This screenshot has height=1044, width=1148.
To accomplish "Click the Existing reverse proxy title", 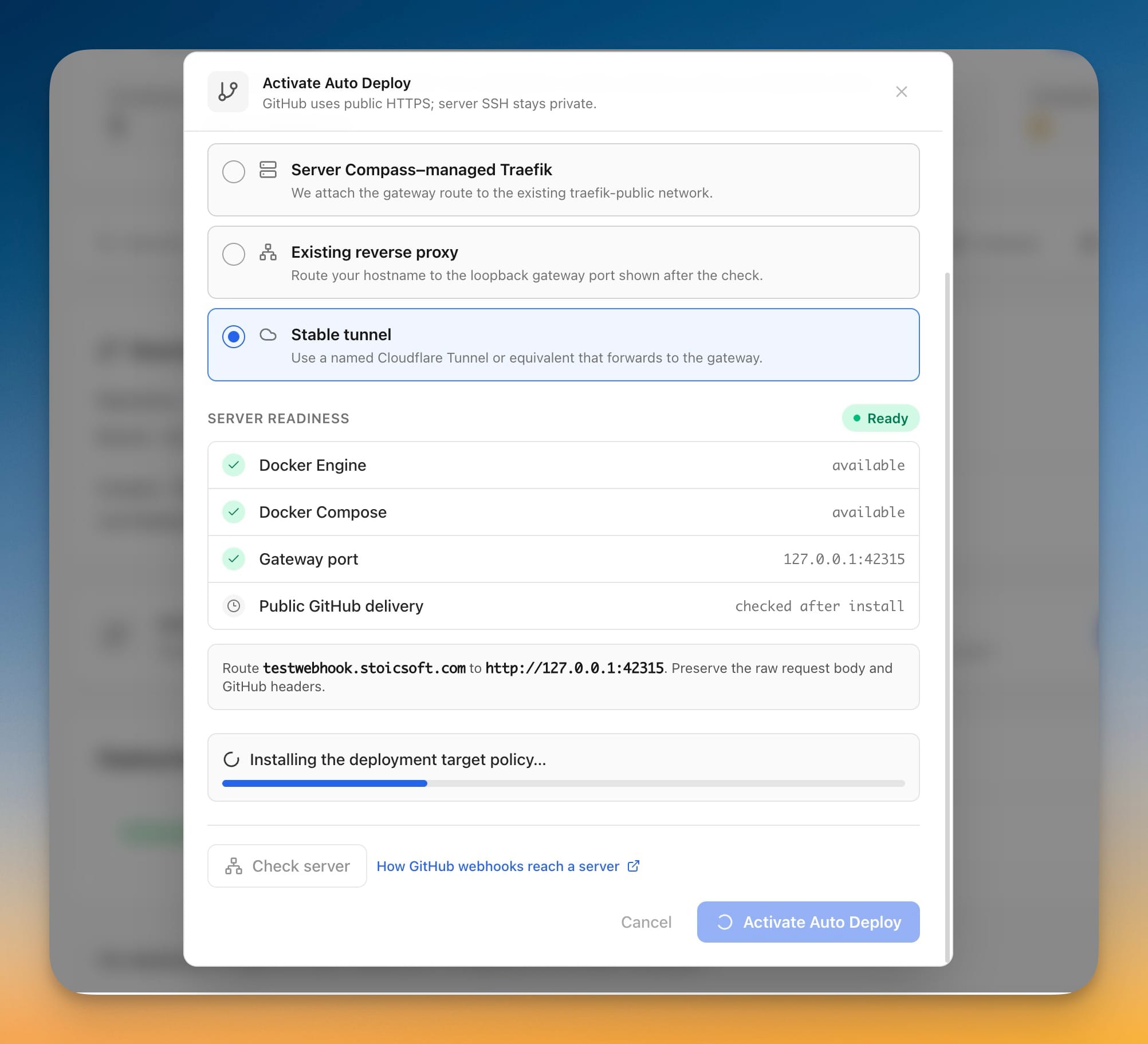I will (375, 252).
